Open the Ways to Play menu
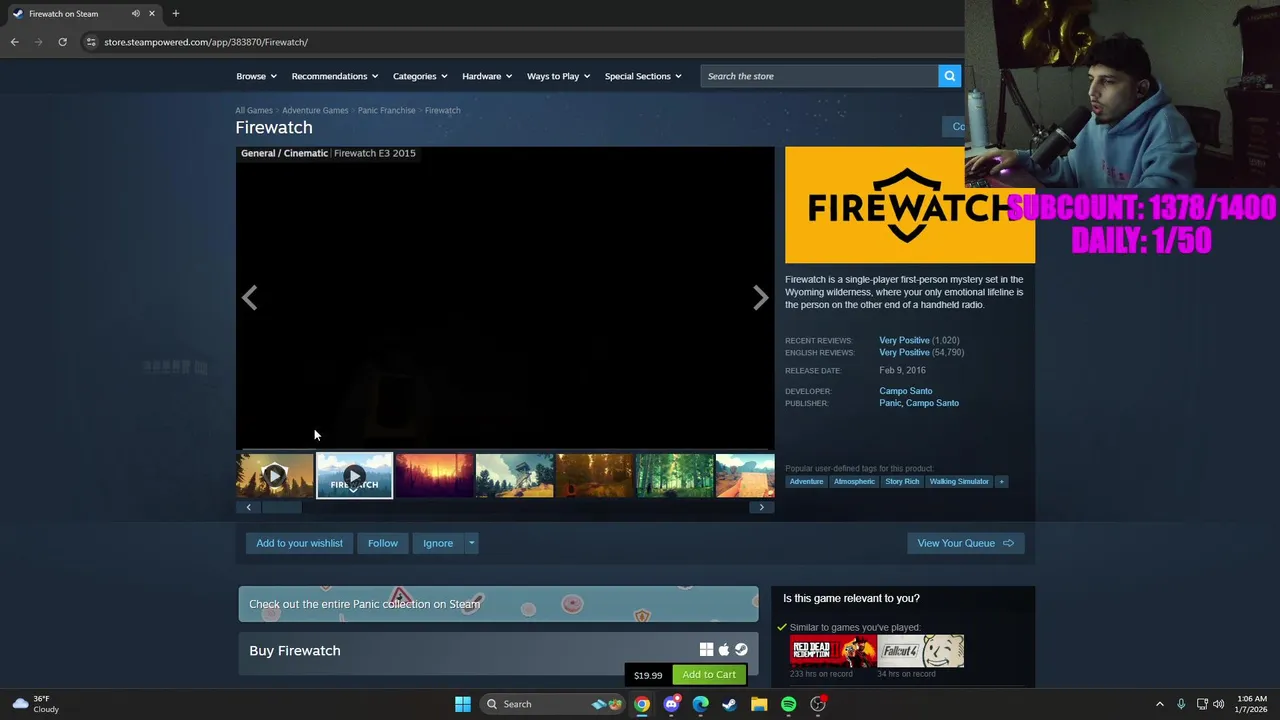Screen dimensions: 1280x720 [x=558, y=76]
